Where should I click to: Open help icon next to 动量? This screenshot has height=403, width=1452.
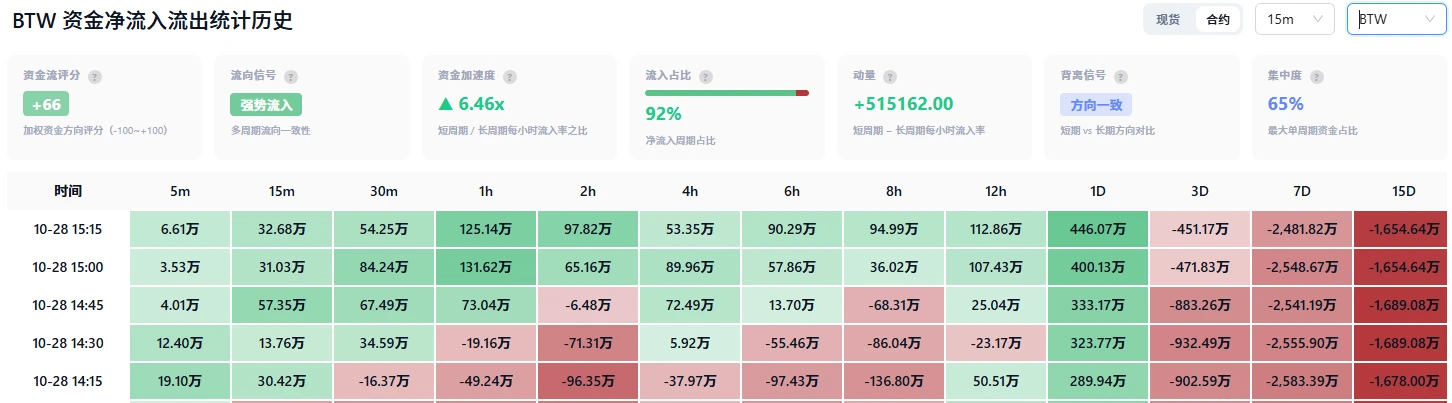click(x=890, y=76)
